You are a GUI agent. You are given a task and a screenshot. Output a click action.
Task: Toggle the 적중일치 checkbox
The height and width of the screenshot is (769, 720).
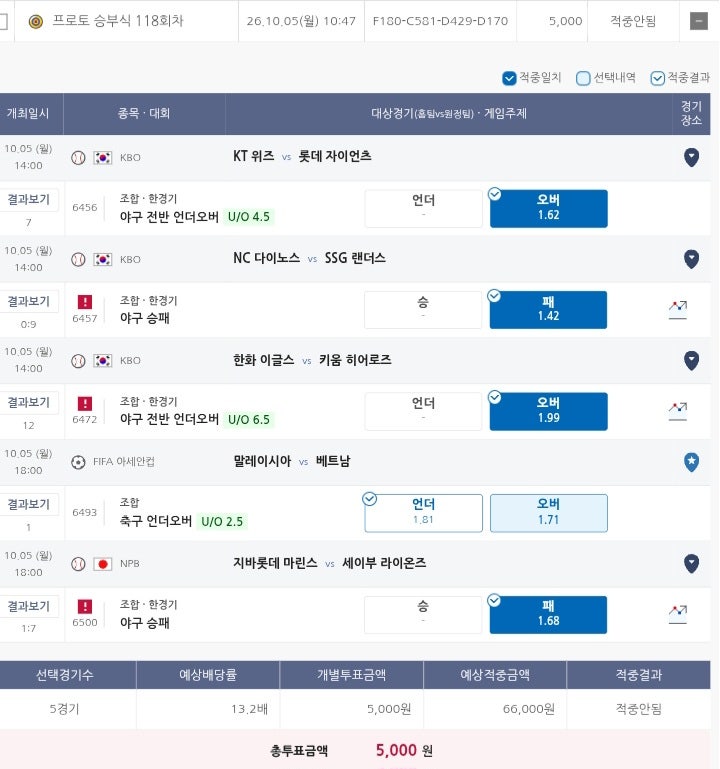(x=509, y=78)
